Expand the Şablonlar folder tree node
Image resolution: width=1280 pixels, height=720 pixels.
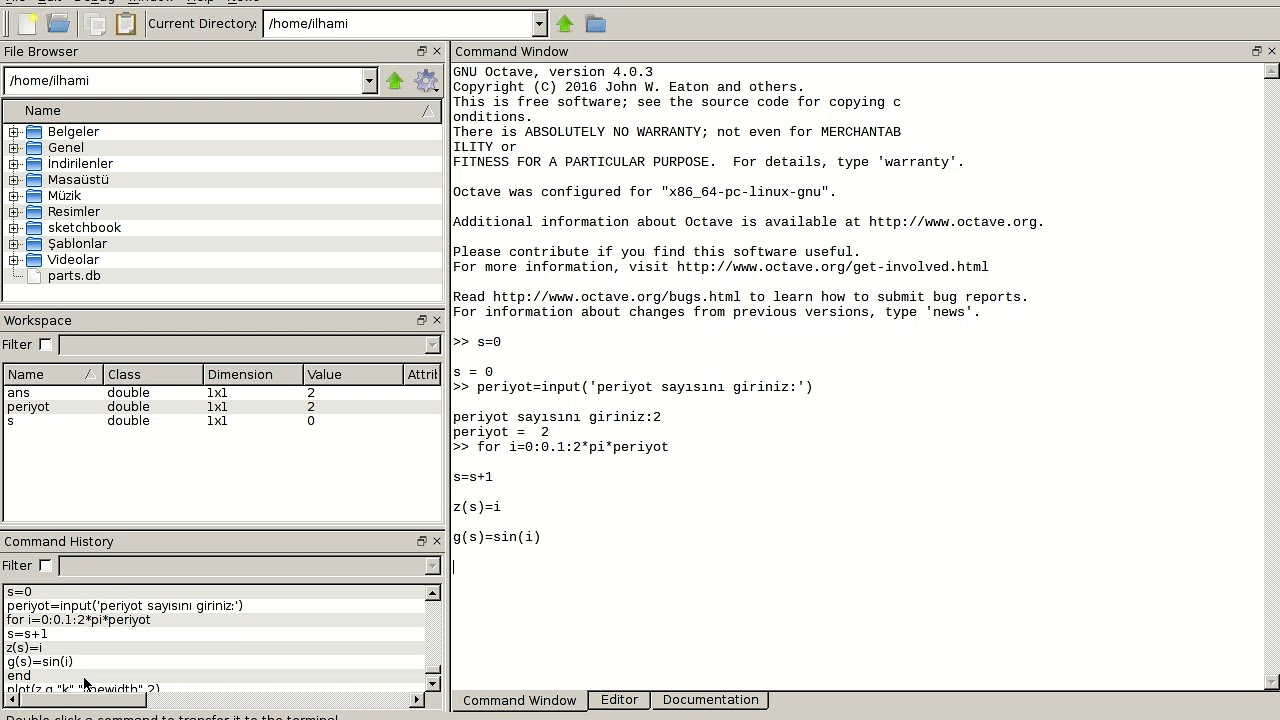(x=14, y=244)
